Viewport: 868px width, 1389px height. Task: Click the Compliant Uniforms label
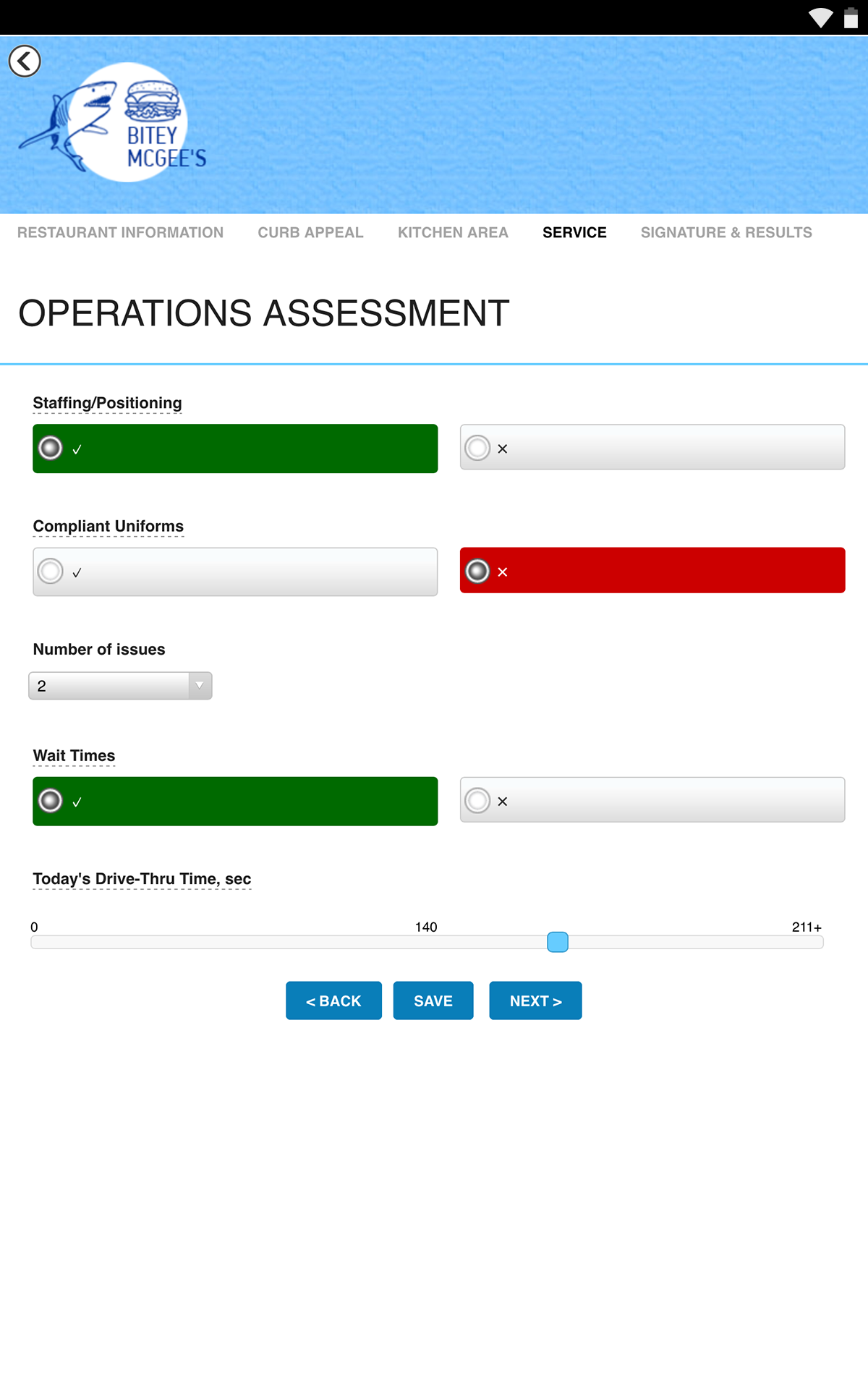pyautogui.click(x=109, y=526)
